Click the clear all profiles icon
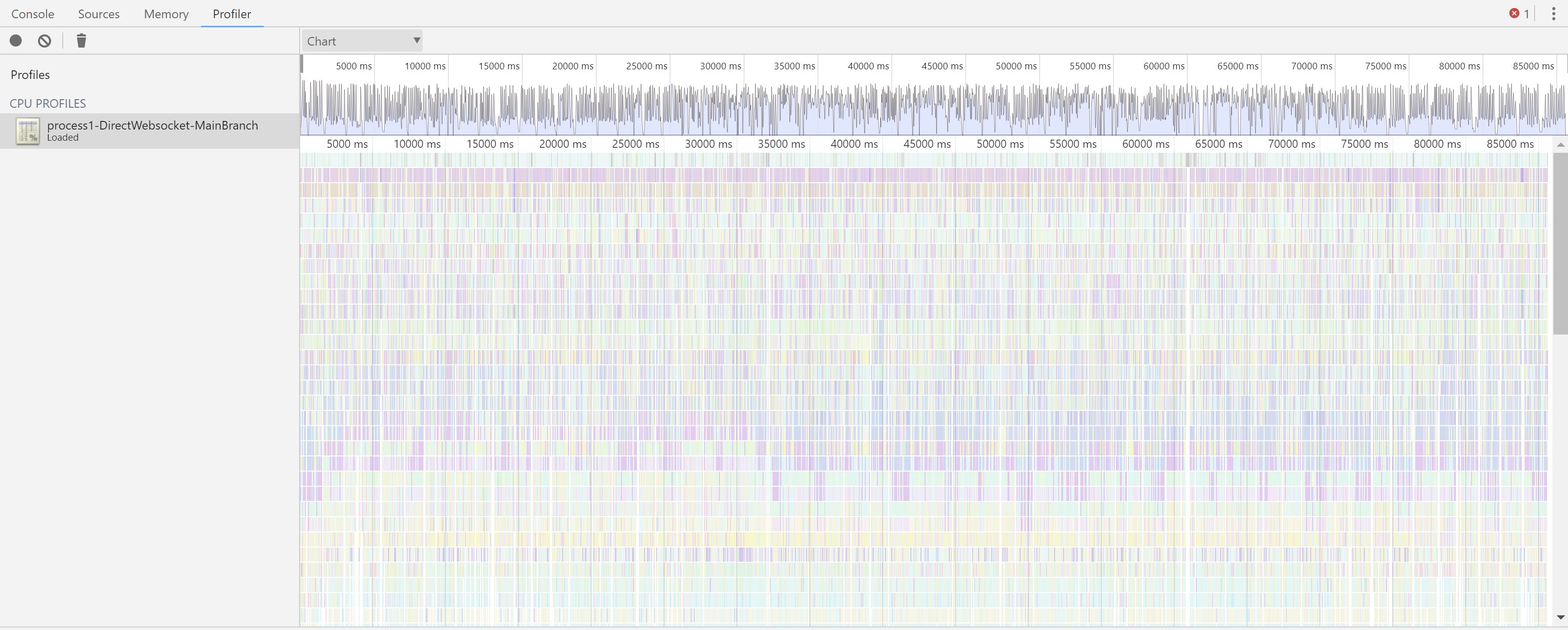 click(45, 41)
